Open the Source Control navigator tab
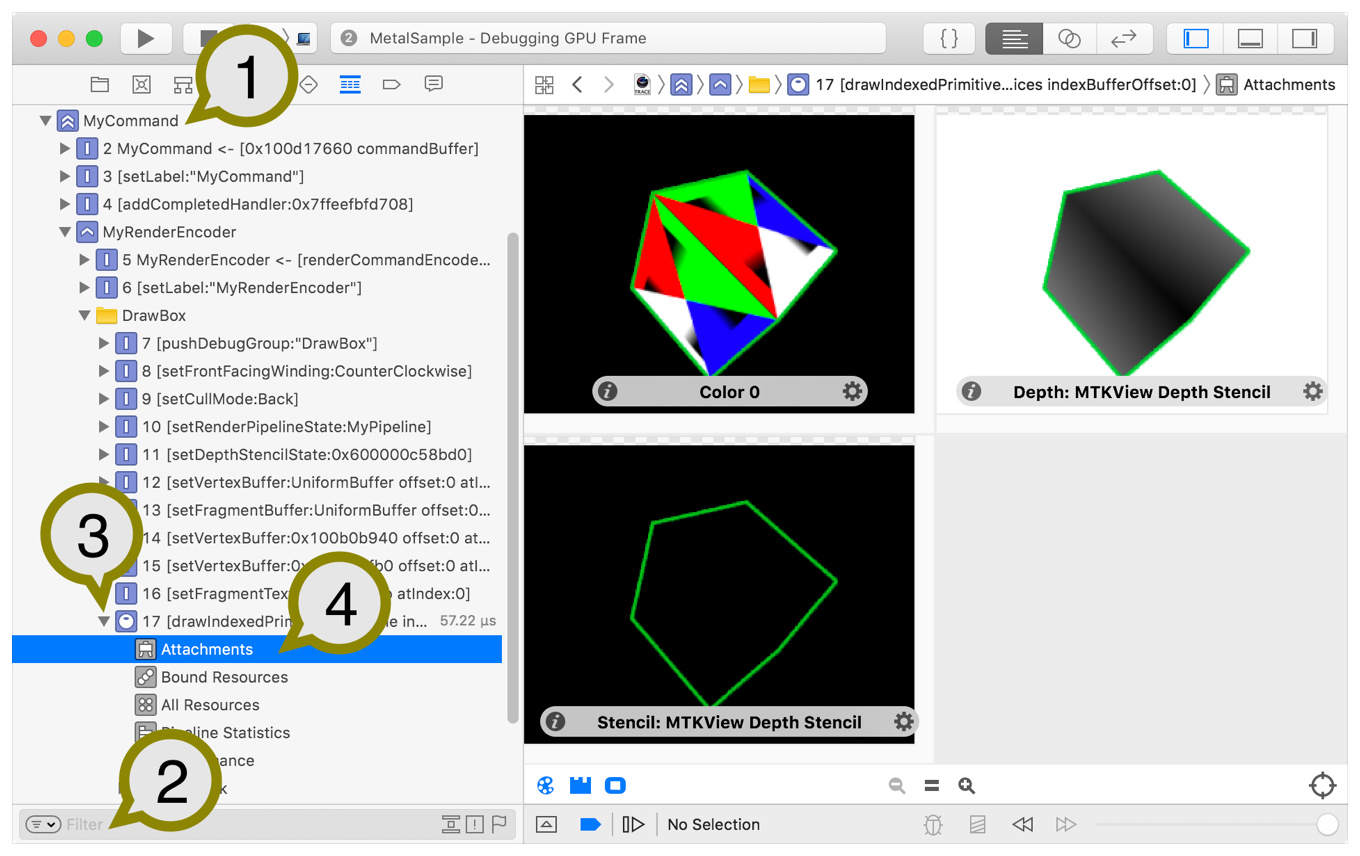This screenshot has height=856, width=1360. click(x=141, y=84)
